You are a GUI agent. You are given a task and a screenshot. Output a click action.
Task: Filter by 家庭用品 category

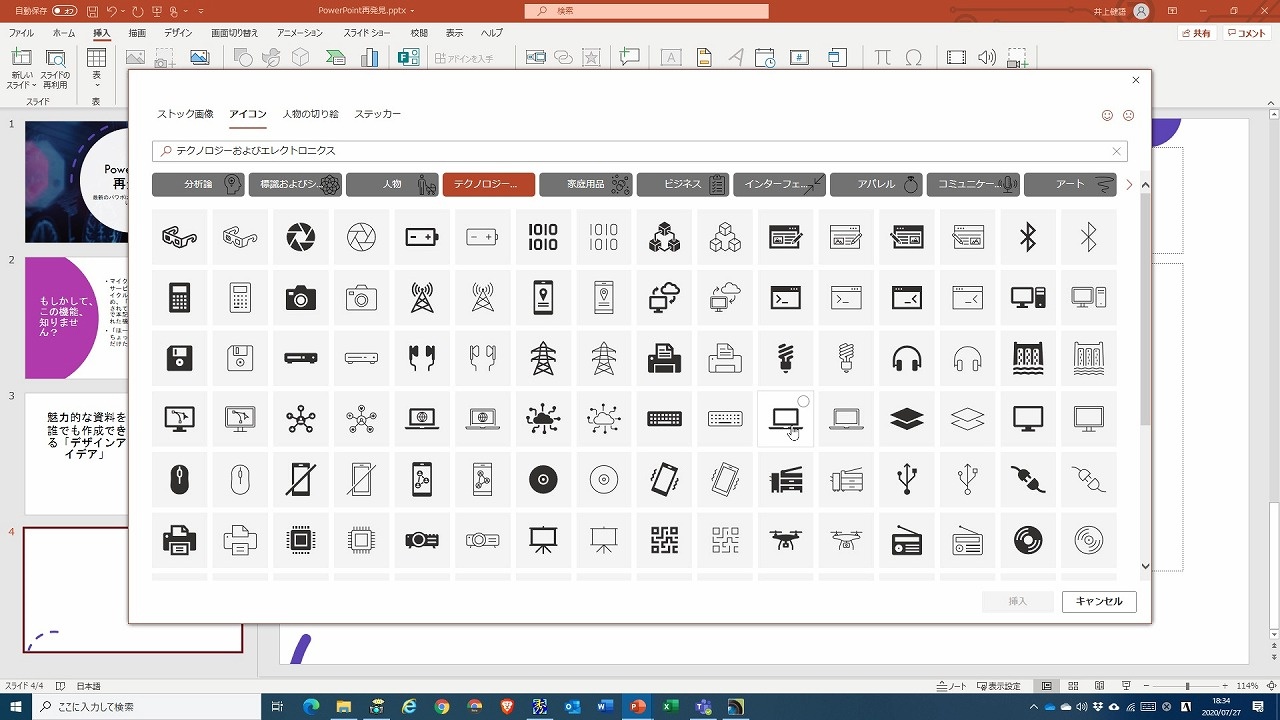click(586, 184)
